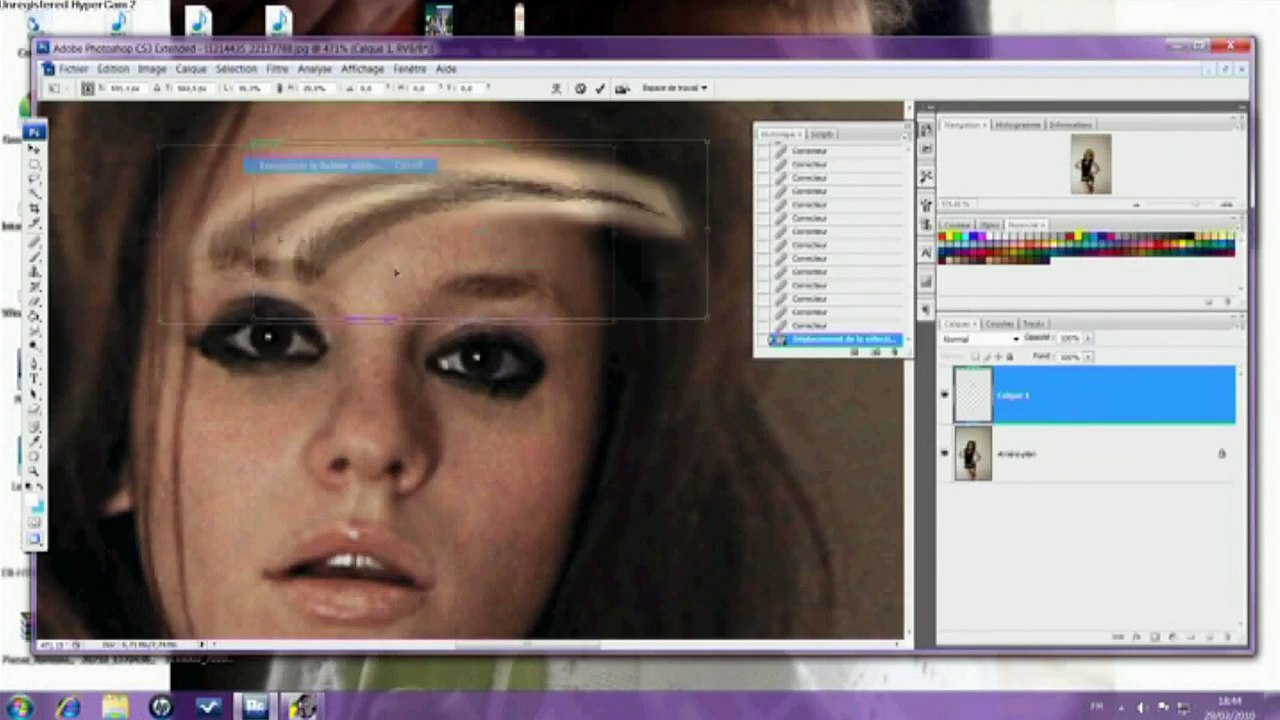Delete swatch with Nuancier trash icon
Screen dimensions: 1280x720
click(x=1227, y=301)
